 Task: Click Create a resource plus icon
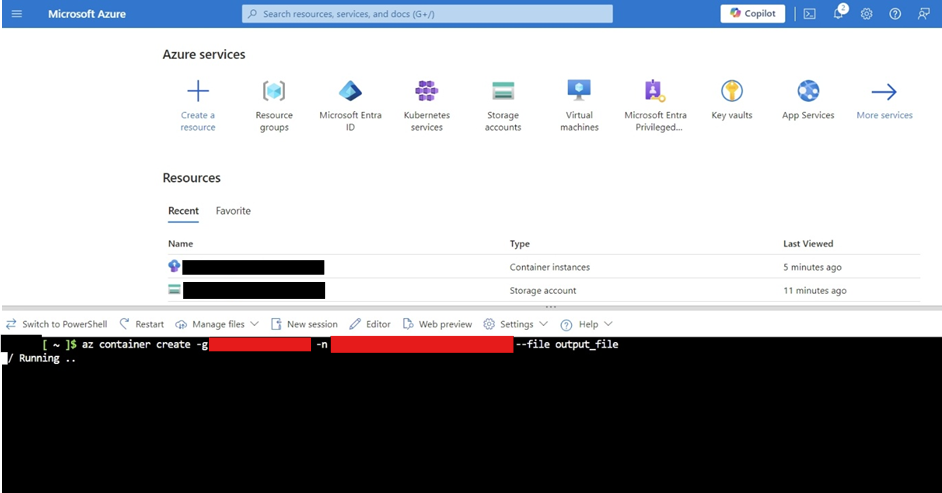(x=198, y=92)
